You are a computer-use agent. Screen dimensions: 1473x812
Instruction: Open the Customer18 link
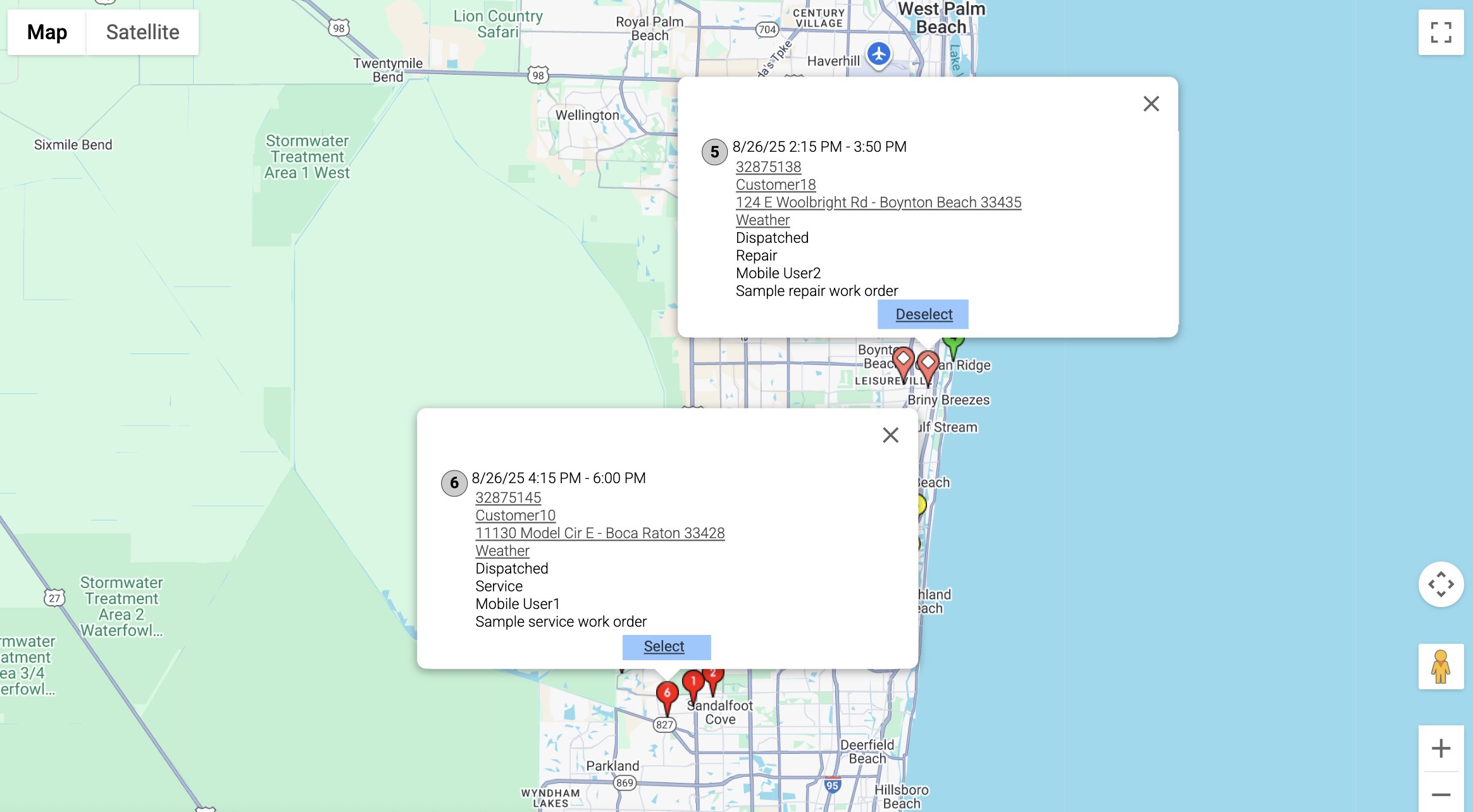775,185
